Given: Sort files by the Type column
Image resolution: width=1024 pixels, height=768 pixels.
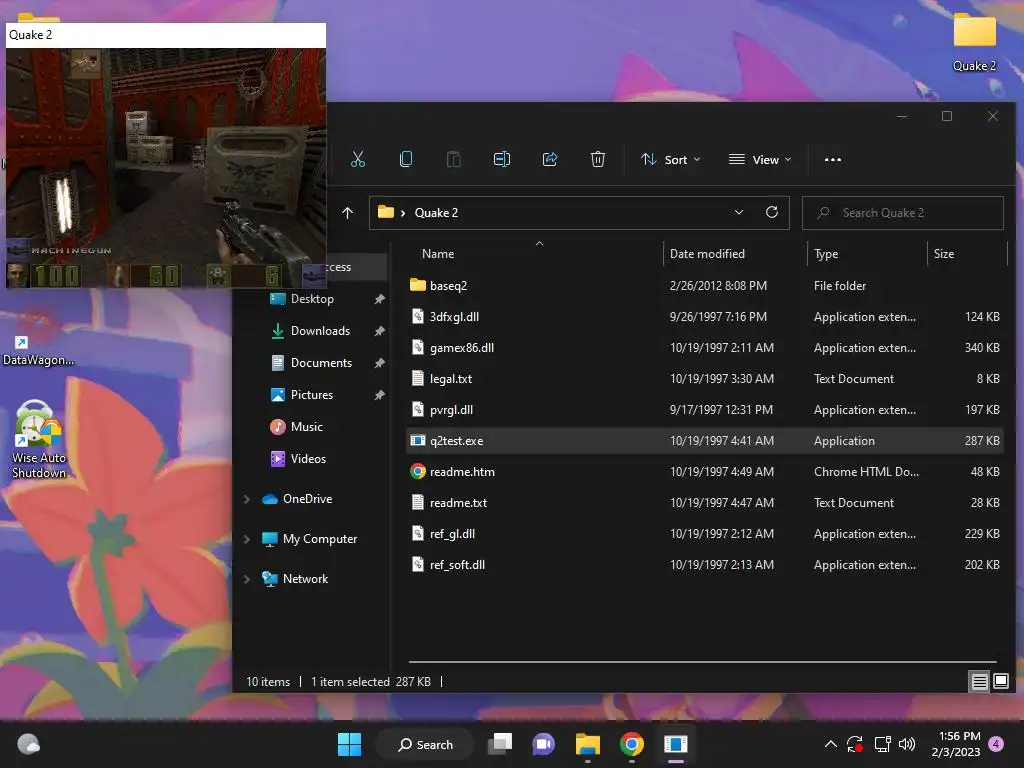Looking at the screenshot, I should 826,253.
